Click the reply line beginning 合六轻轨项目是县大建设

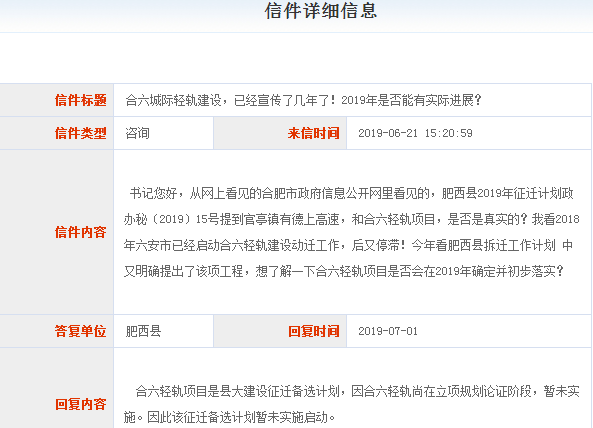coord(357,391)
